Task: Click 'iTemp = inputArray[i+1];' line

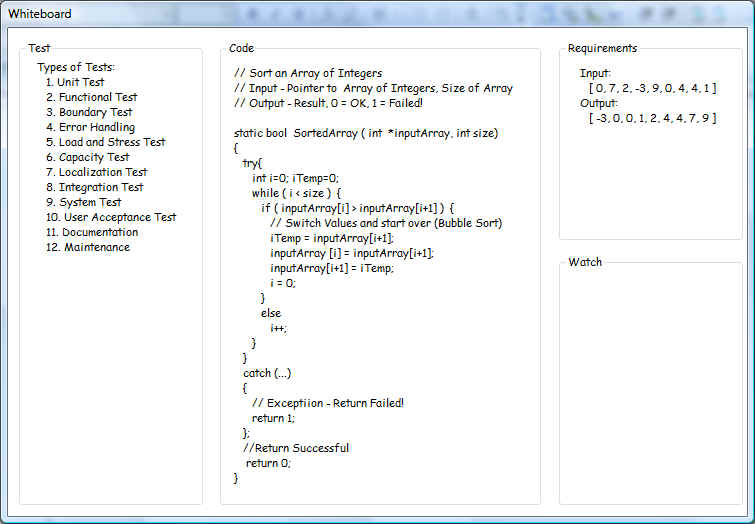Action: [332, 238]
